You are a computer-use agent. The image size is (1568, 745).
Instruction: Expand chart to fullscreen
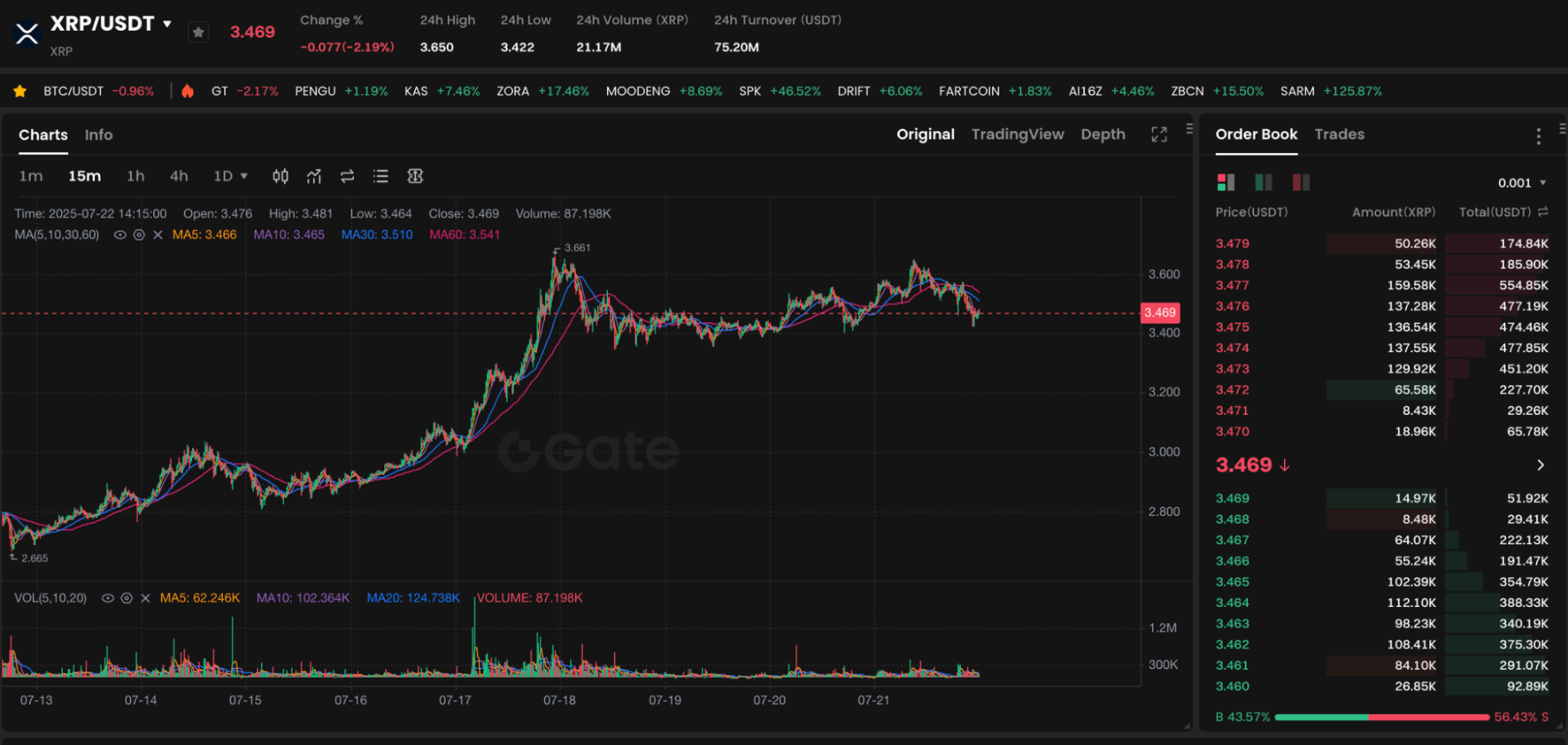point(1159,135)
